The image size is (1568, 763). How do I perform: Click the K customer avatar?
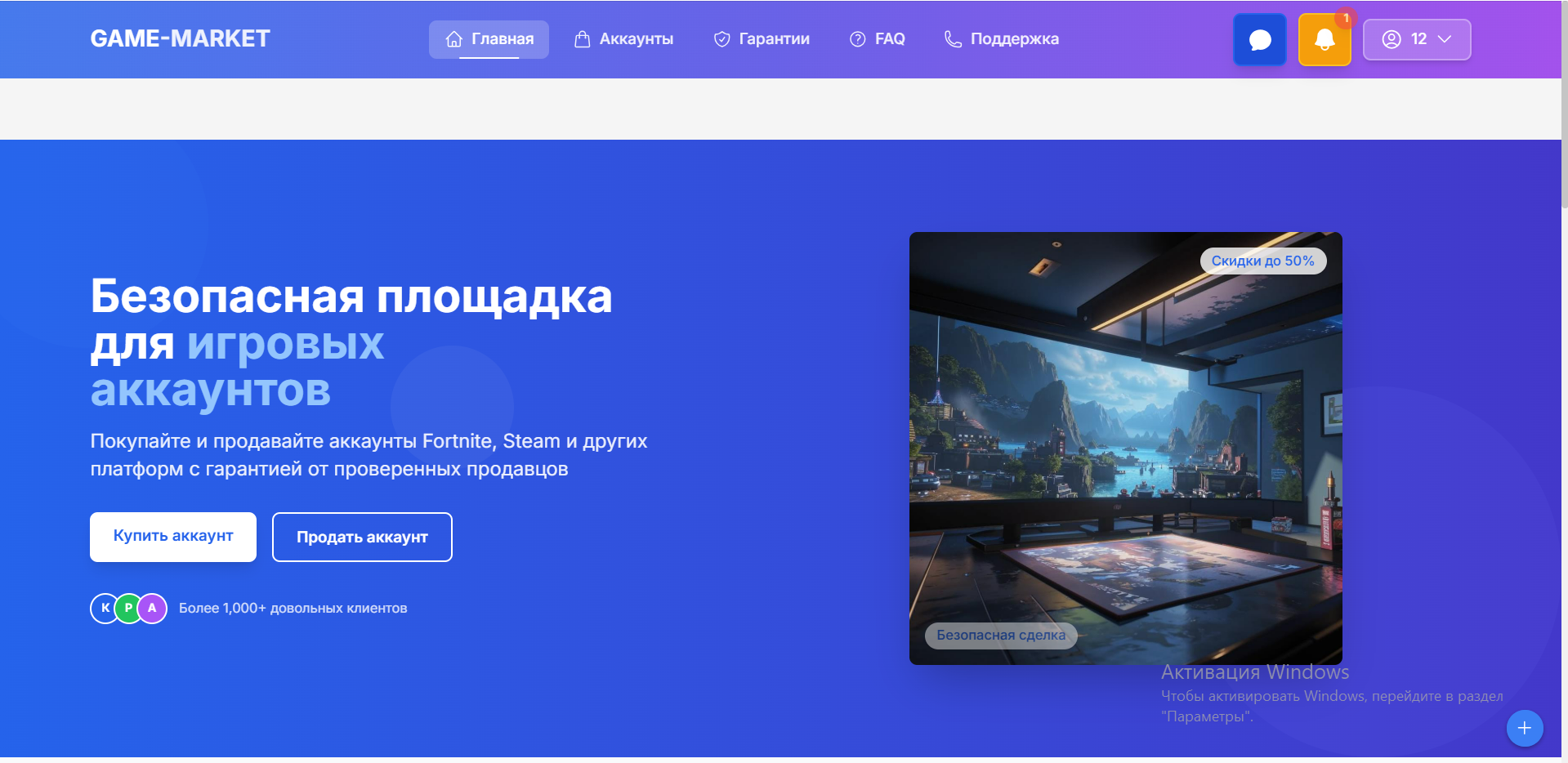pos(105,608)
